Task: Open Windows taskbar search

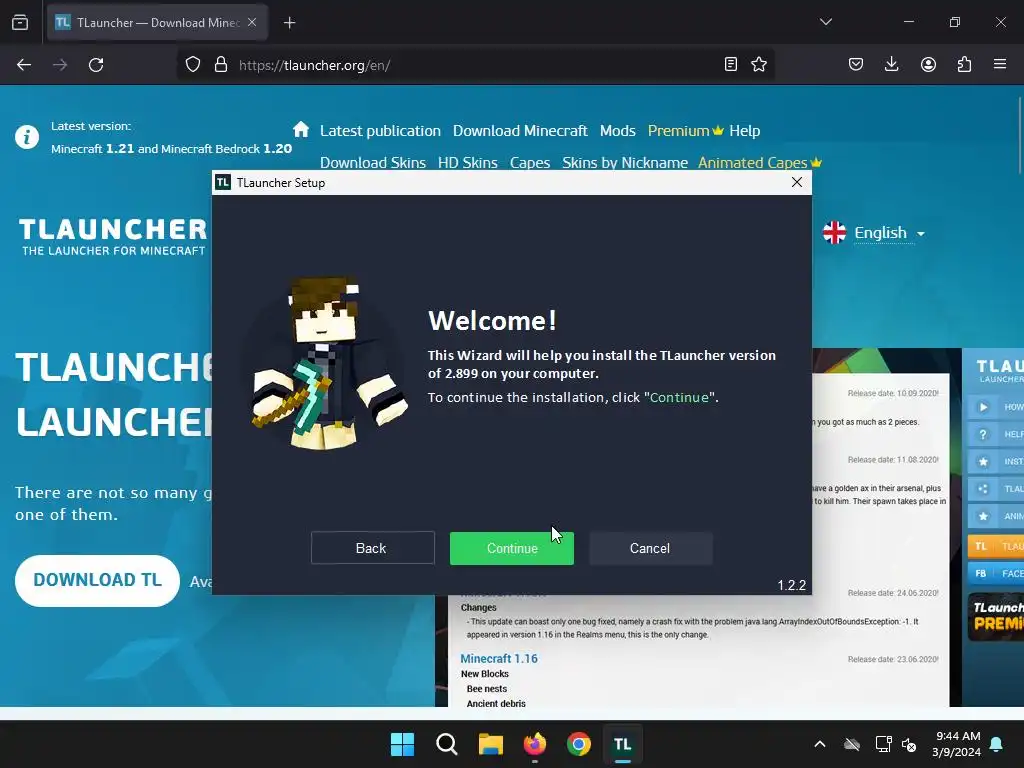Action: pyautogui.click(x=447, y=744)
